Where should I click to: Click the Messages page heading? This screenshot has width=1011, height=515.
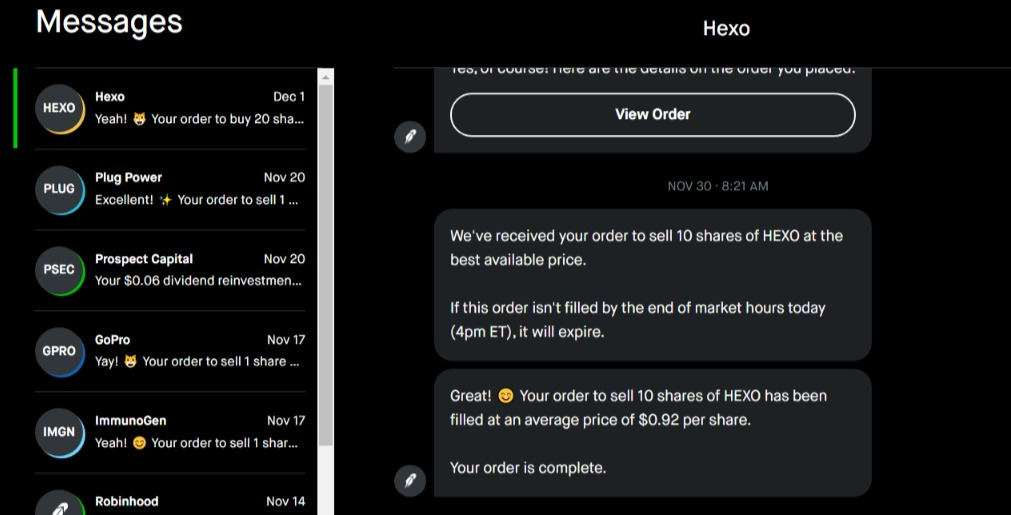[x=109, y=22]
